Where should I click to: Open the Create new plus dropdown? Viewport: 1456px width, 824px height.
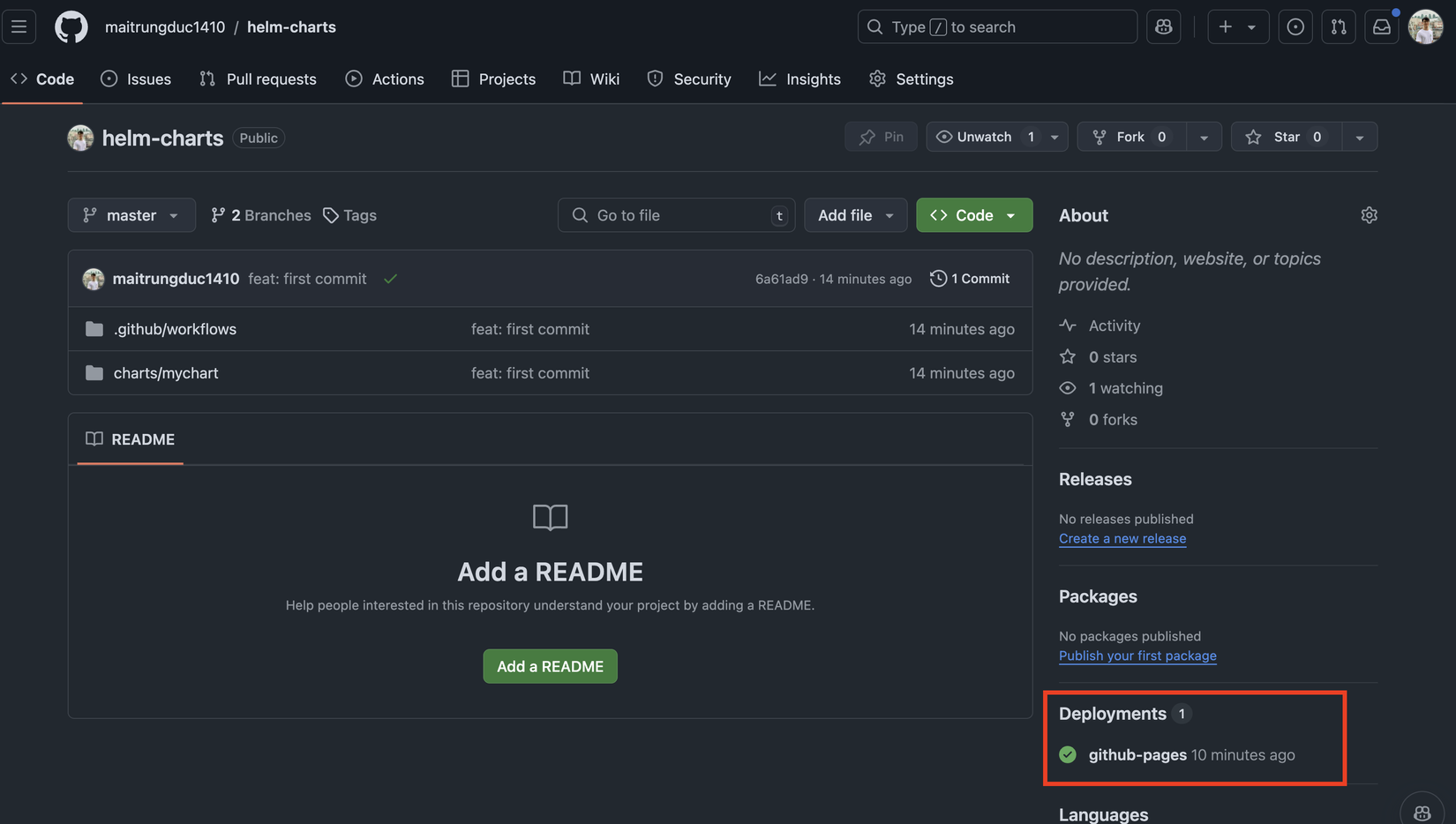point(1238,26)
